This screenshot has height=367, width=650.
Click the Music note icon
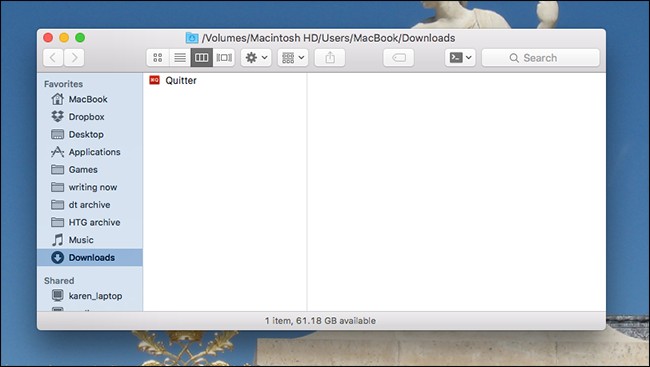tap(58, 240)
